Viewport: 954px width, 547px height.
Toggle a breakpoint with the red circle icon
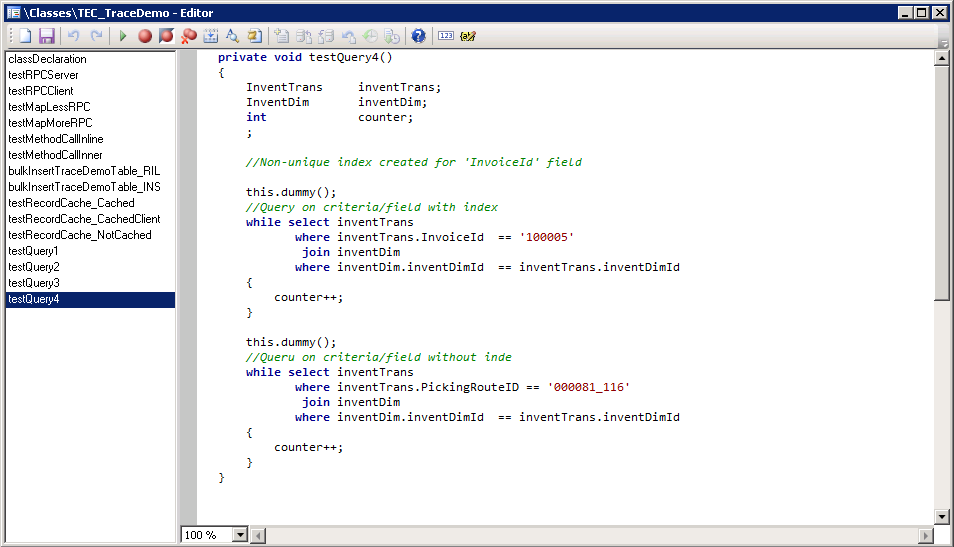coord(145,37)
